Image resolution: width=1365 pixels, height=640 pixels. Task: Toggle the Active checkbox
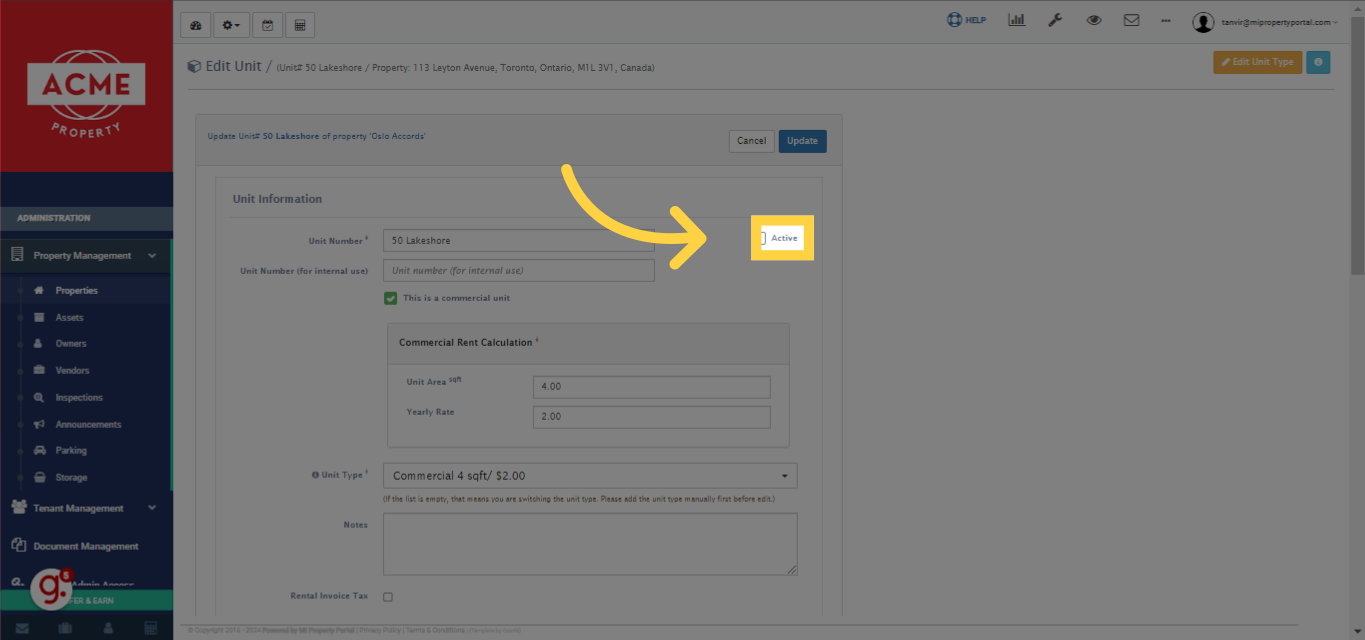pyautogui.click(x=762, y=238)
